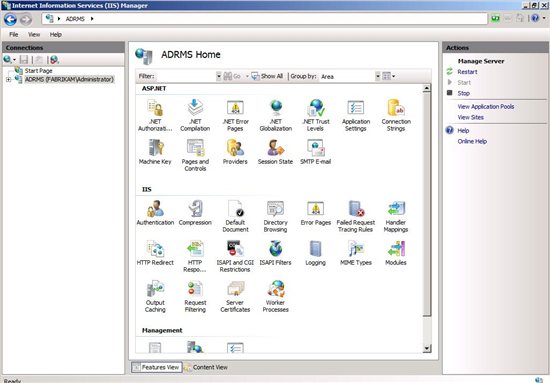Screen dimensions: 550x383
Task: Click View Application Pools link
Action: pyautogui.click(x=485, y=107)
